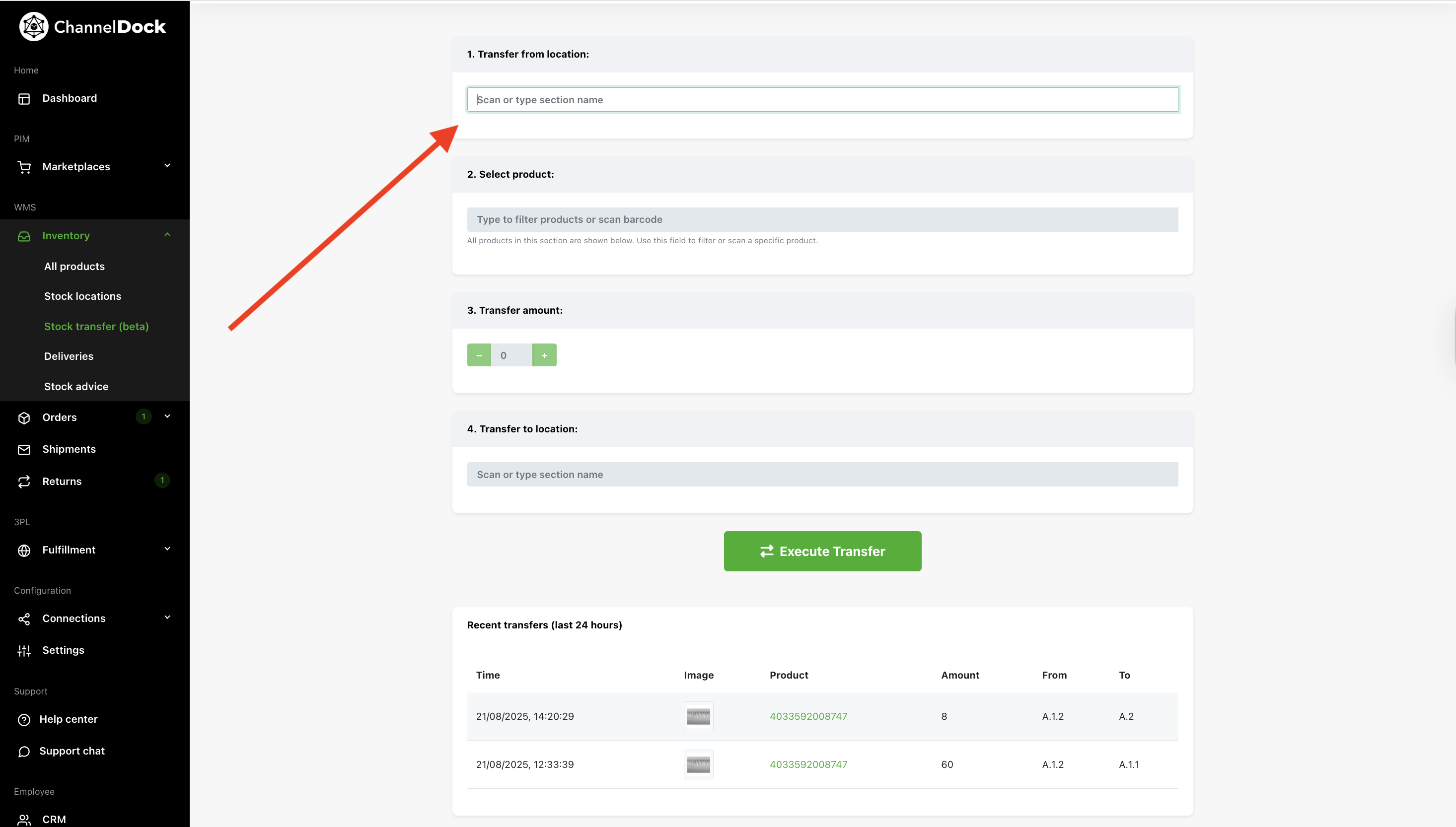
Task: Open Help center link
Action: [x=68, y=719]
